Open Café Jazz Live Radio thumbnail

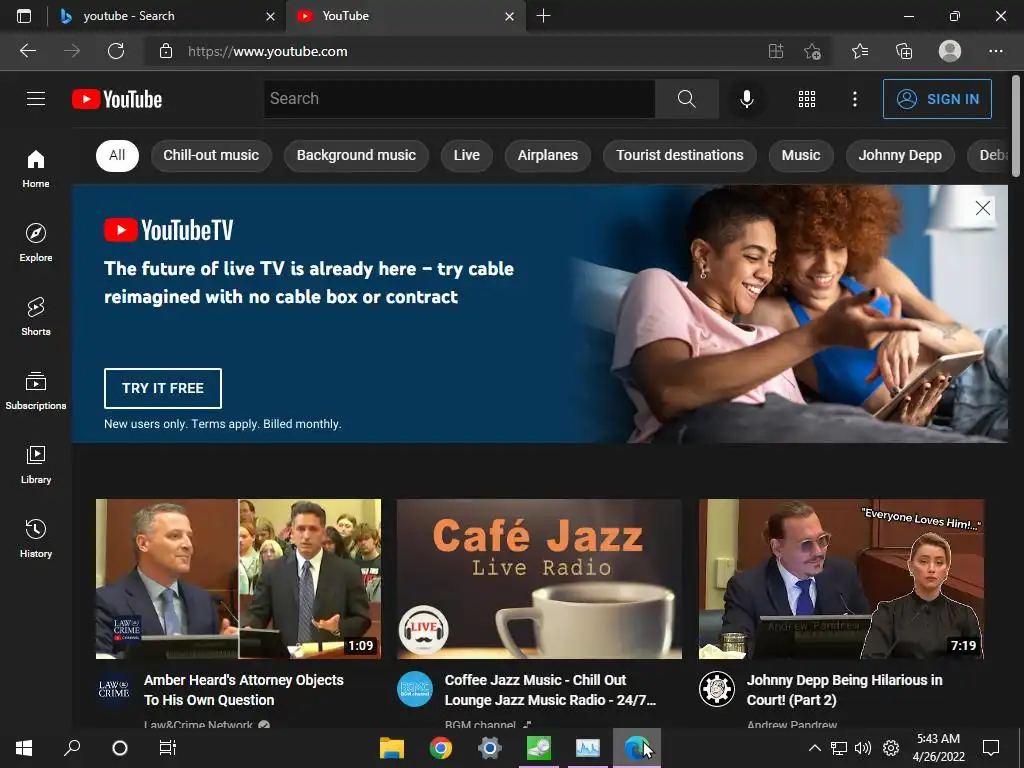click(x=539, y=579)
